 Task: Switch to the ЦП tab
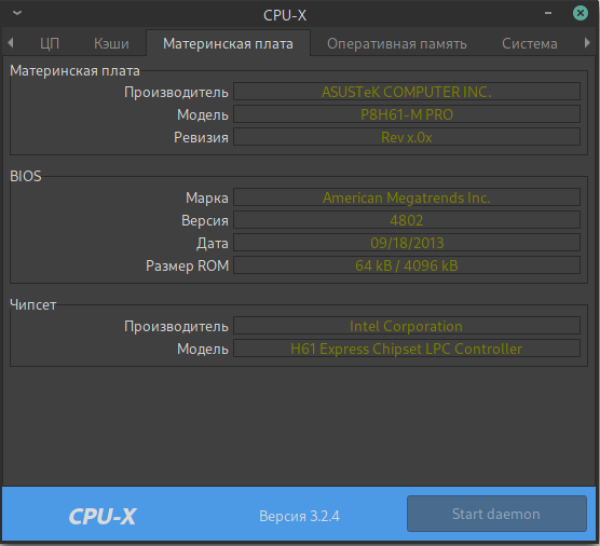(x=49, y=44)
